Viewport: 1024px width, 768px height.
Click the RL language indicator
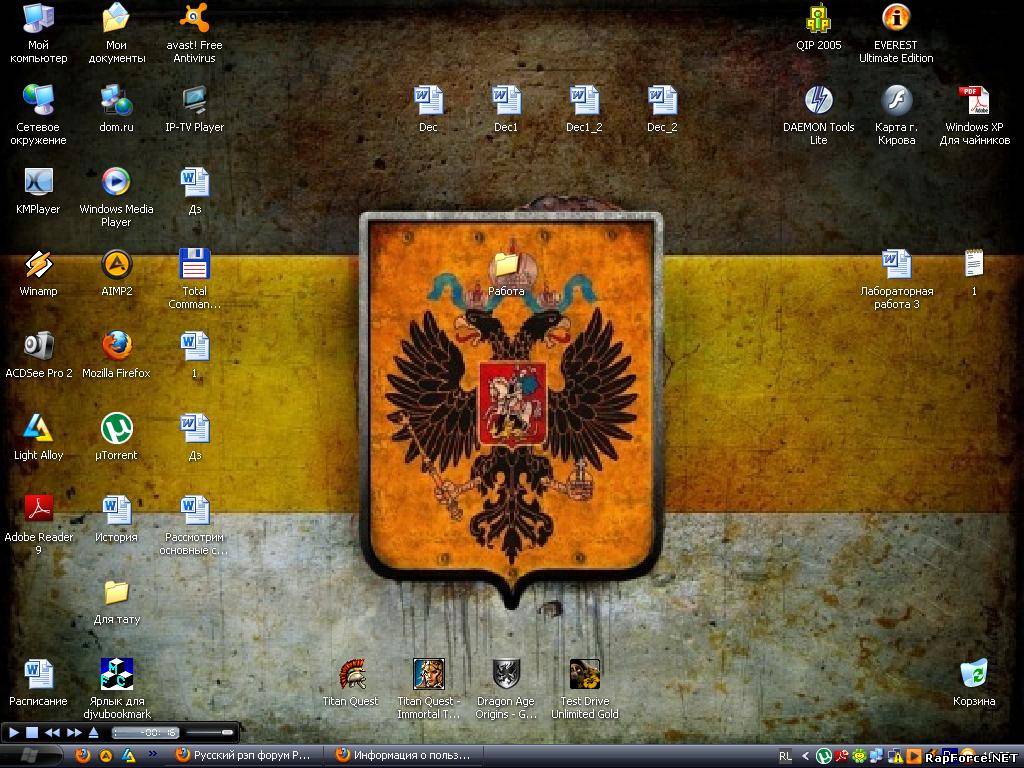point(786,756)
